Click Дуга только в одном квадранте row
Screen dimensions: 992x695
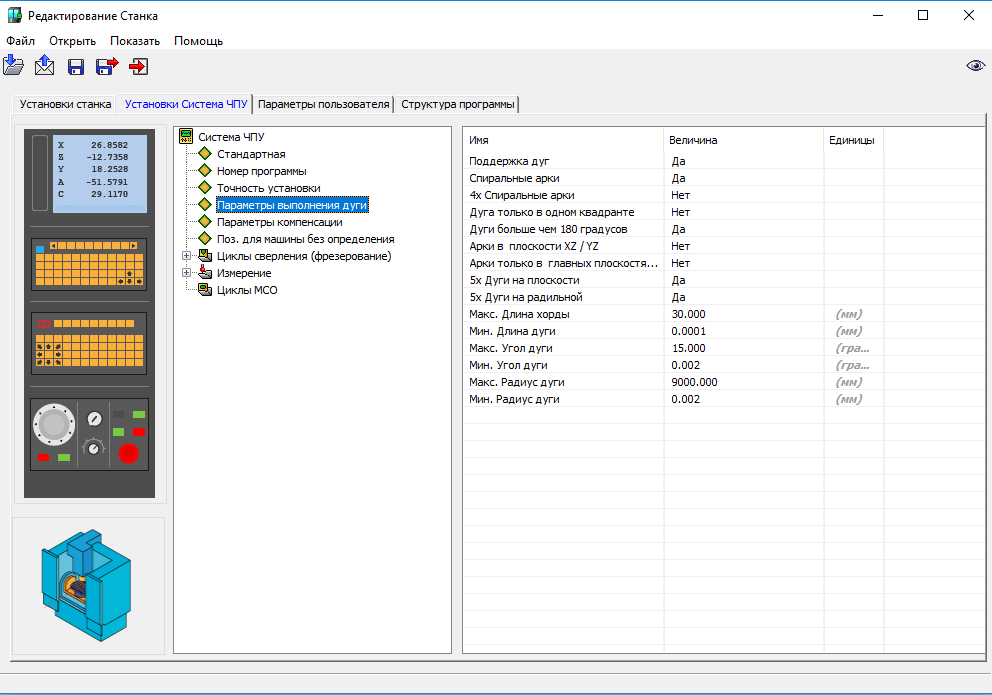point(724,212)
